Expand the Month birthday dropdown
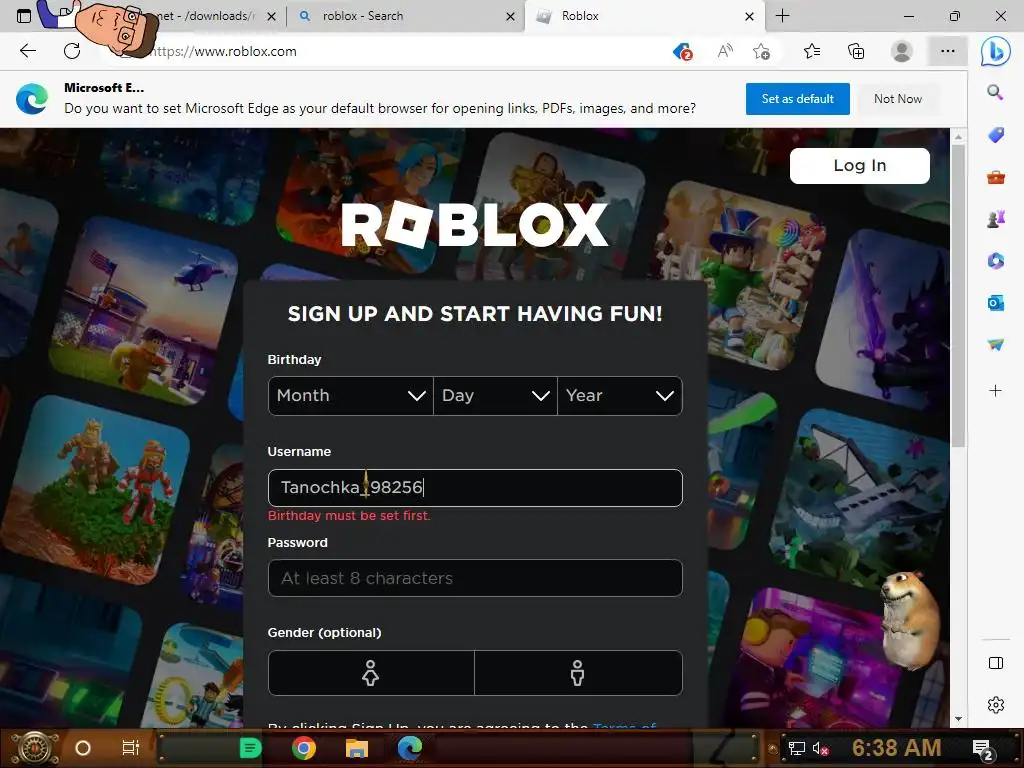The height and width of the screenshot is (768, 1024). [351, 396]
